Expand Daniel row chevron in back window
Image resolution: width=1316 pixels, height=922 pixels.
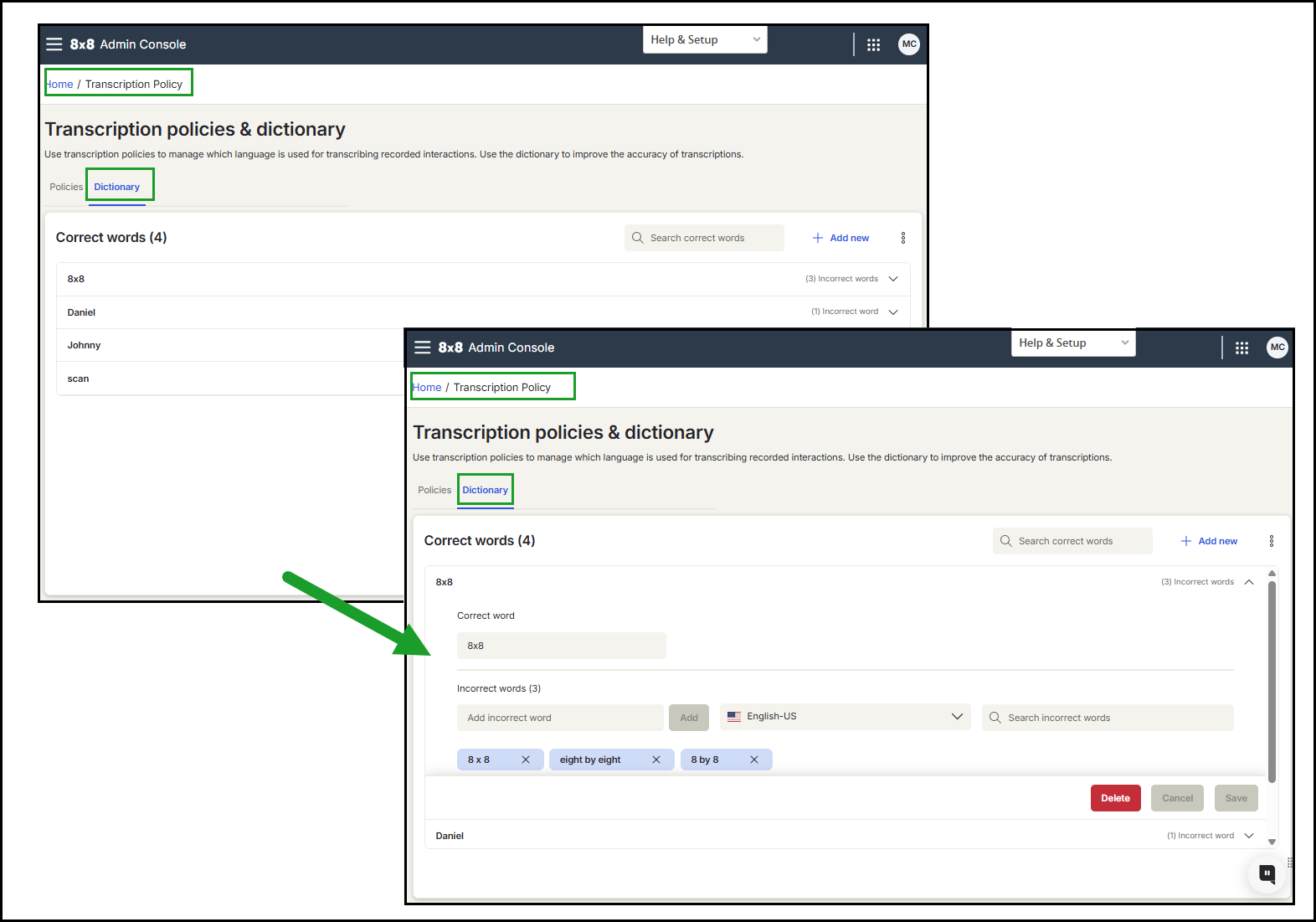coord(893,312)
